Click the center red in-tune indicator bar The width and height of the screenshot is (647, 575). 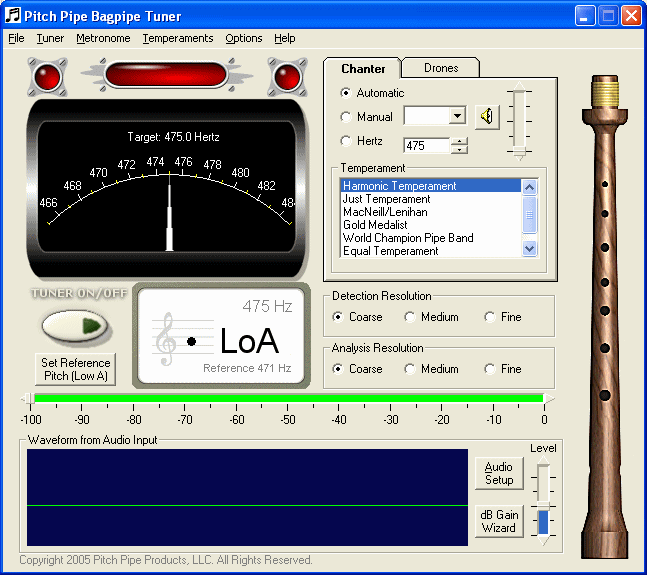166,76
